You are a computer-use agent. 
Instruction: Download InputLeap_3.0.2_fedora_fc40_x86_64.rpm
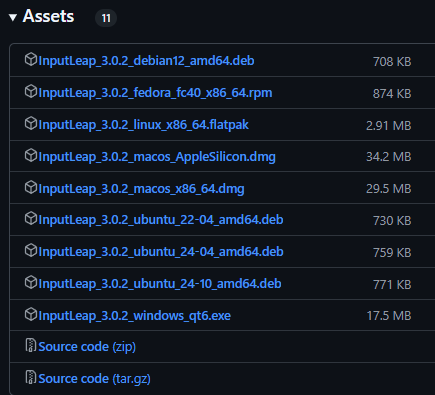click(x=155, y=93)
